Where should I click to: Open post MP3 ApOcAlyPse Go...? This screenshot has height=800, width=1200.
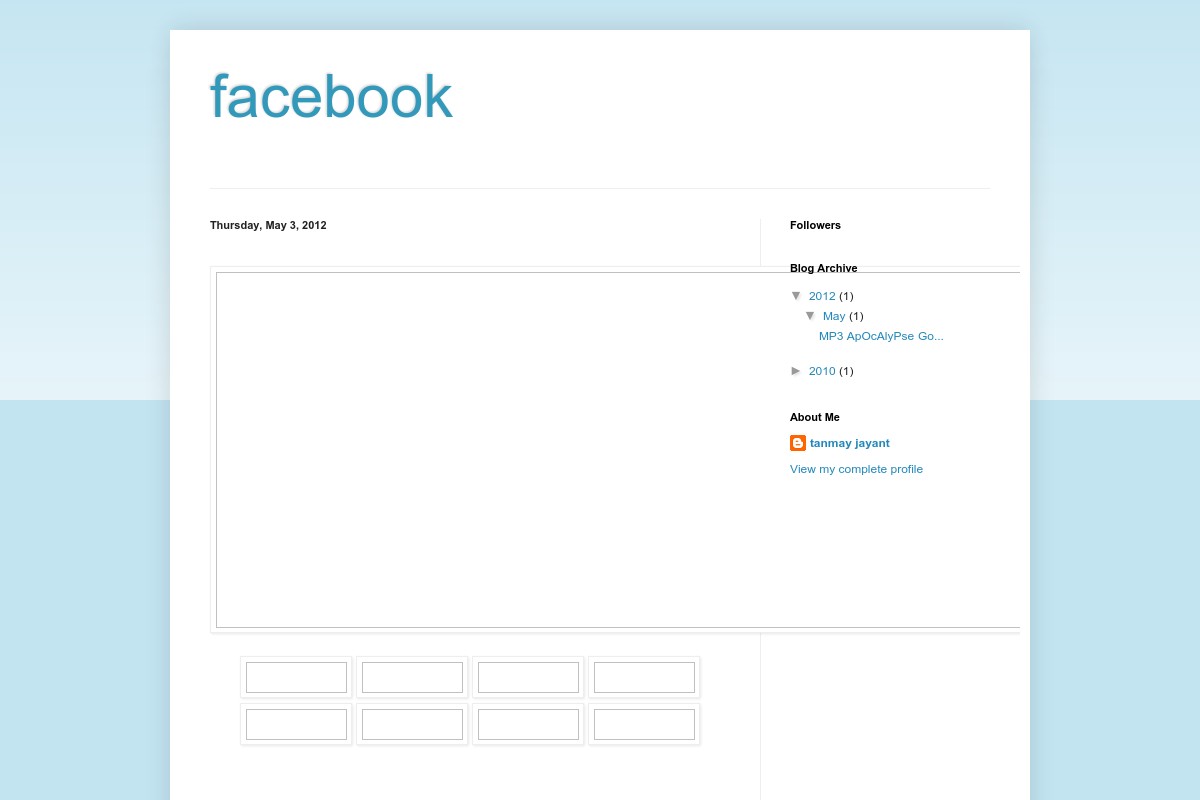881,336
